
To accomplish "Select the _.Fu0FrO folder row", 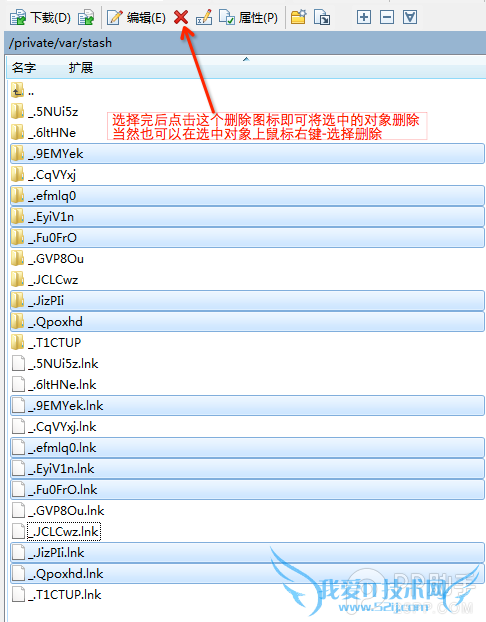I will pyautogui.click(x=247, y=238).
